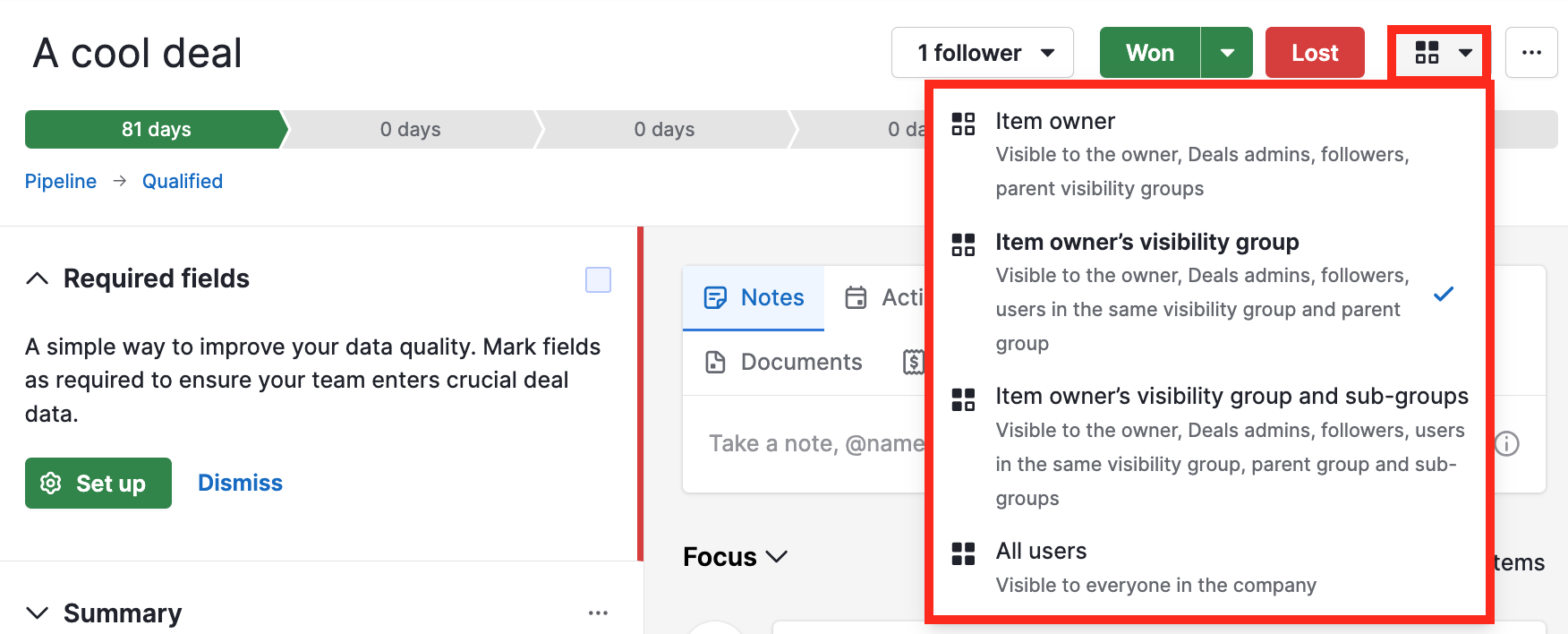Click the invoice receipt icon beside Documents
This screenshot has width=1568, height=634.
pos(915,362)
